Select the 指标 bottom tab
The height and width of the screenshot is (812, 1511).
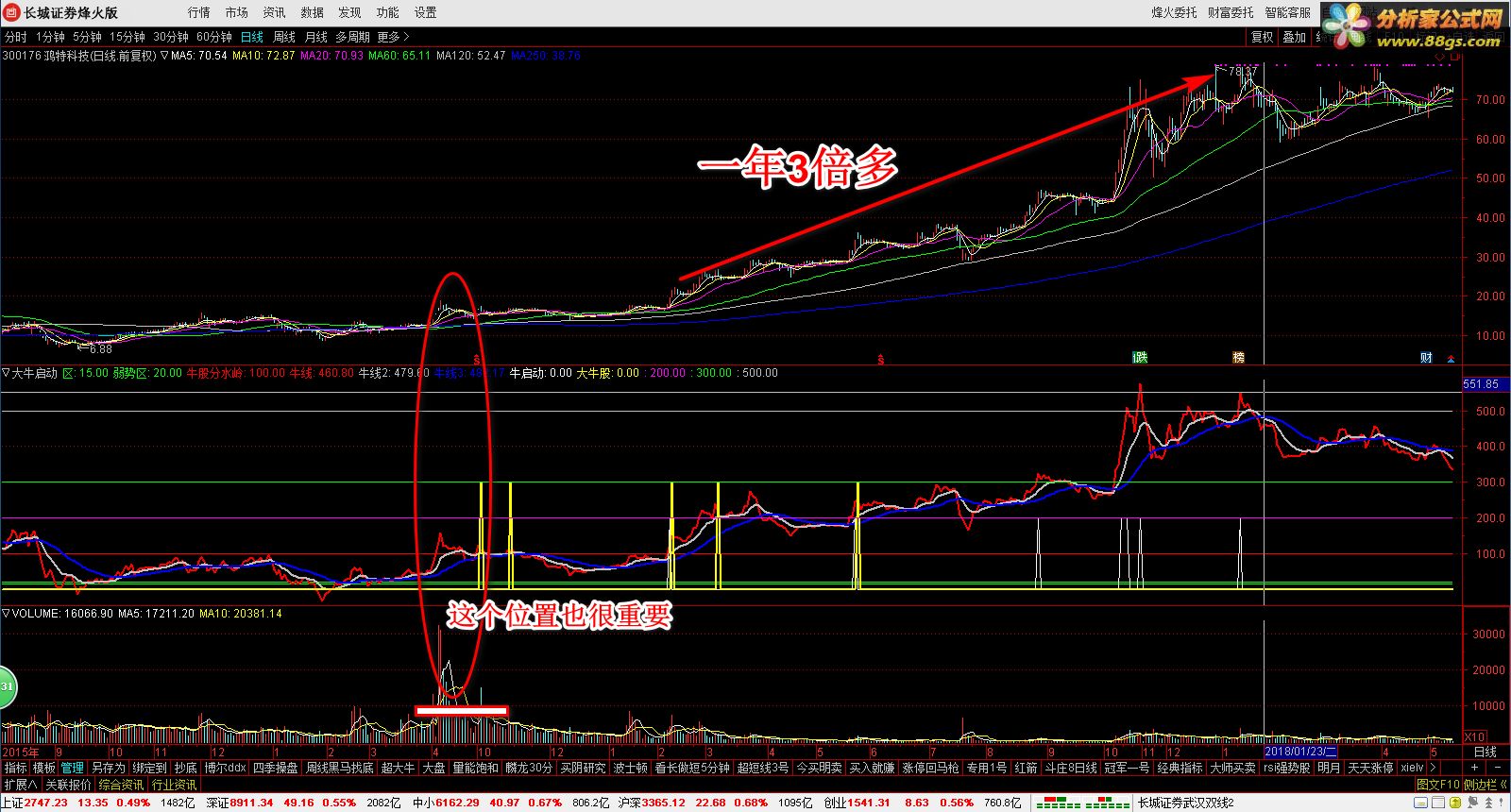pos(15,768)
